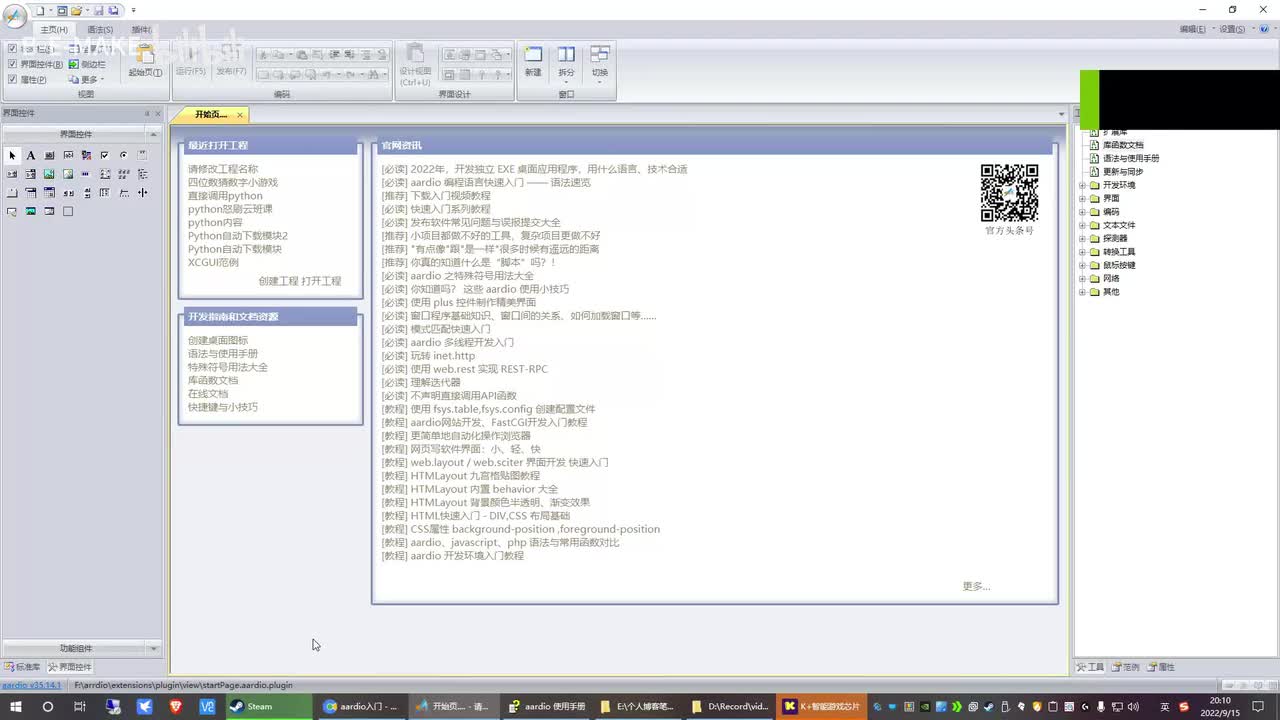Toggle the first checkbox in 视图 group
The image size is (1280, 720).
(x=12, y=48)
